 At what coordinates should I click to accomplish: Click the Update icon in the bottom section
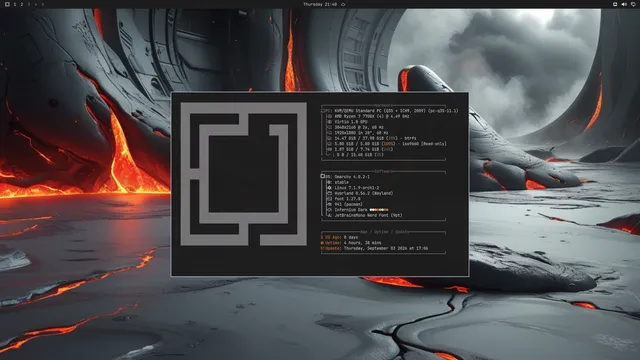tap(322, 248)
